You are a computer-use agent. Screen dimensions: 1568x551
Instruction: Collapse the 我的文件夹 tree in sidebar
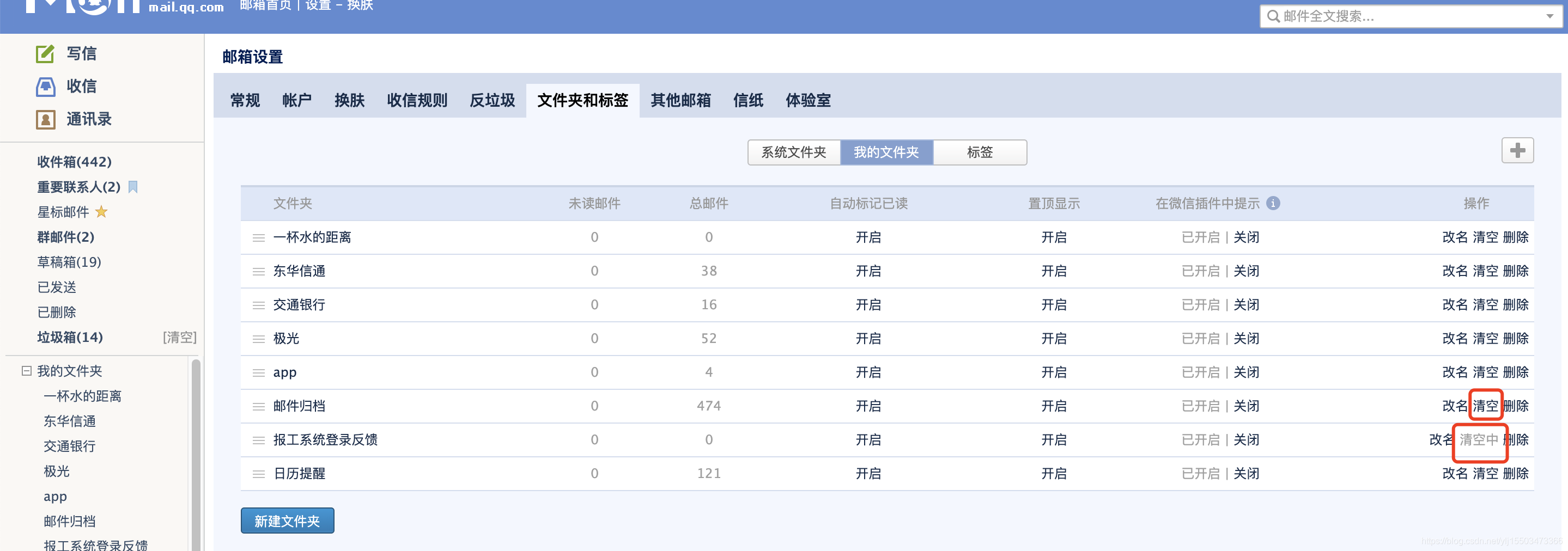pyautogui.click(x=26, y=370)
